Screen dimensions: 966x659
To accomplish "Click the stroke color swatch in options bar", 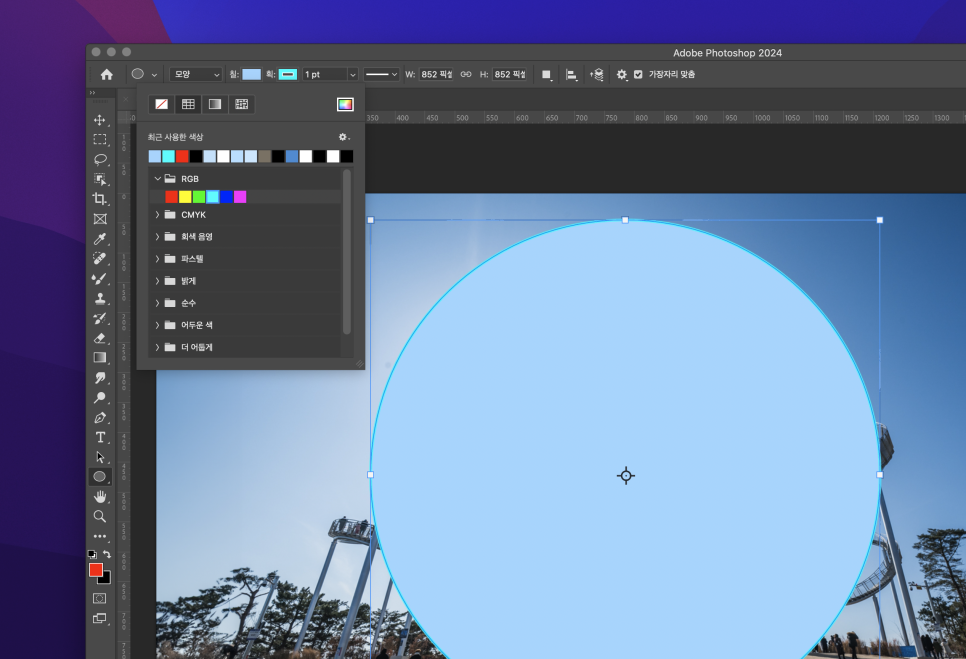I will point(288,75).
